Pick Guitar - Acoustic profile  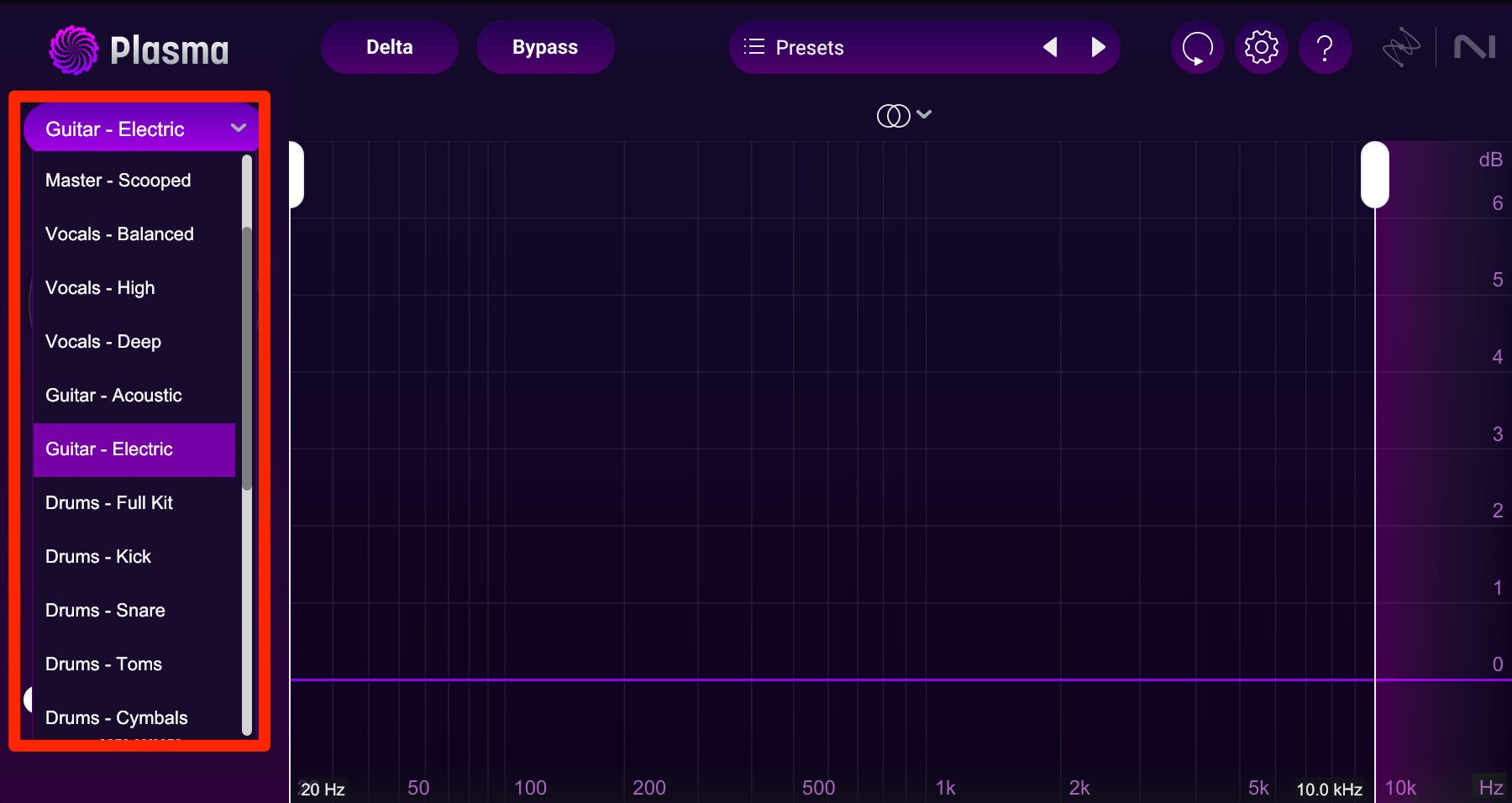click(x=134, y=396)
